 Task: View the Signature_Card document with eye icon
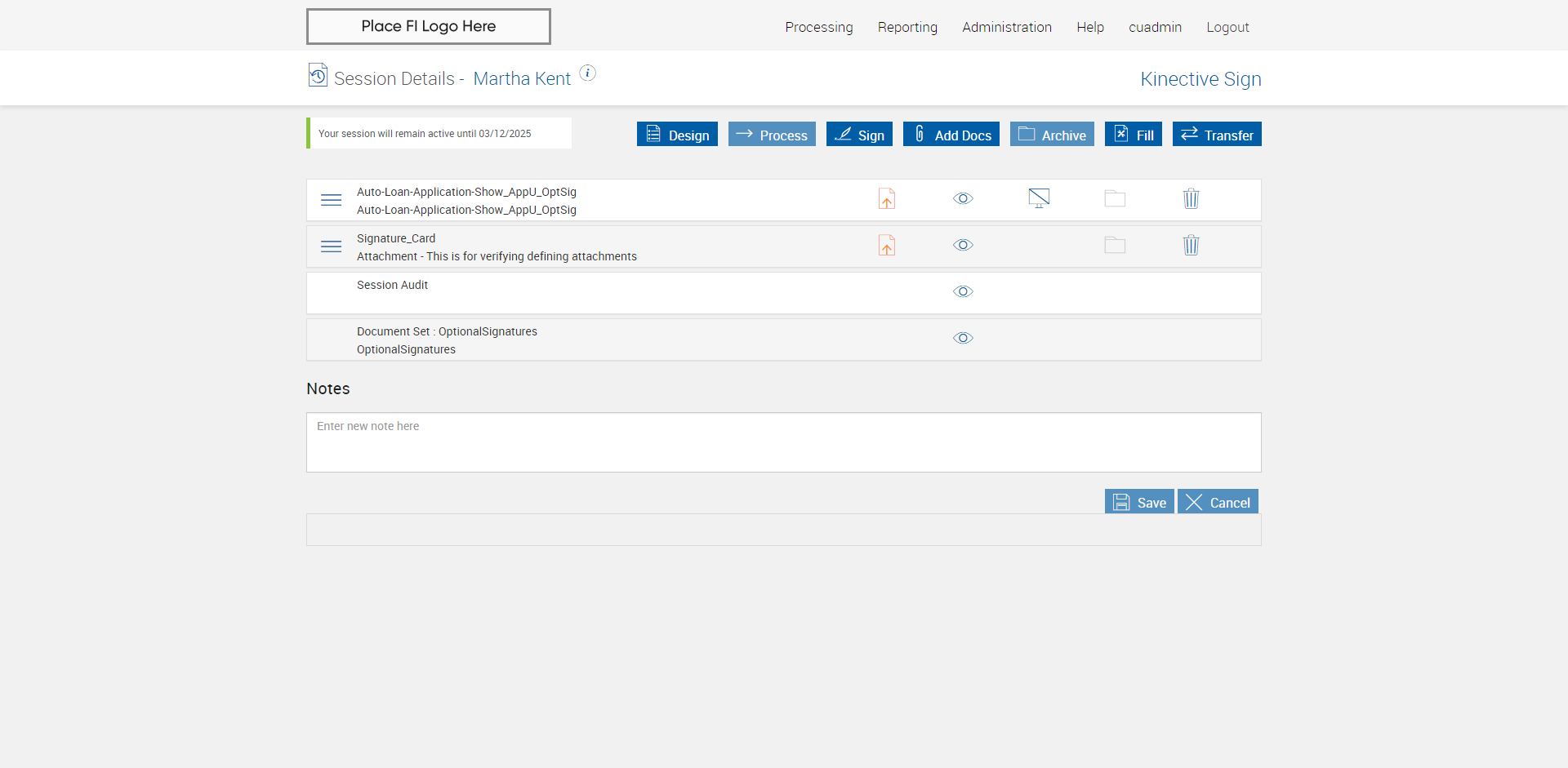963,245
